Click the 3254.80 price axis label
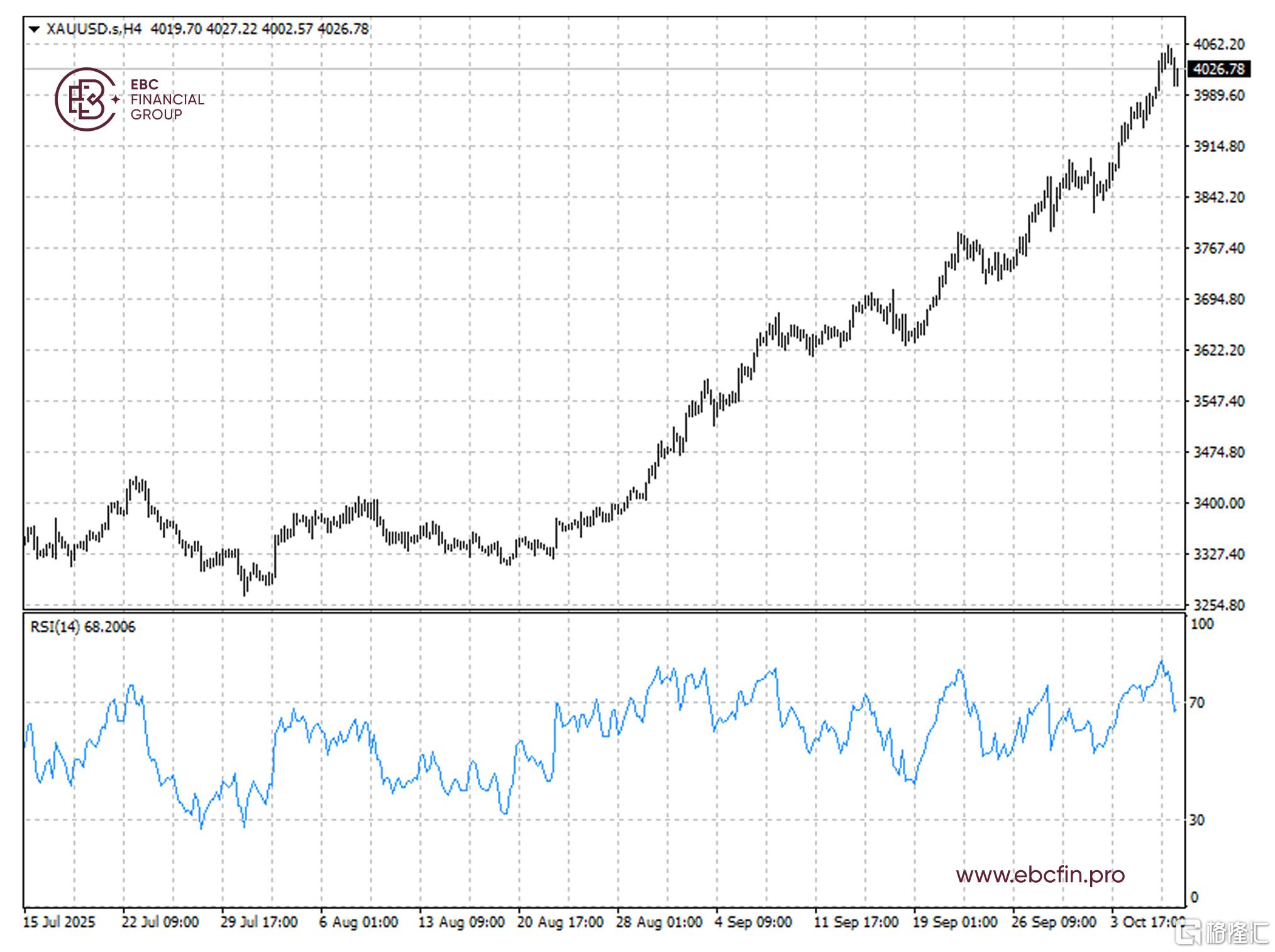This screenshot has height=952, width=1275. point(1218,605)
